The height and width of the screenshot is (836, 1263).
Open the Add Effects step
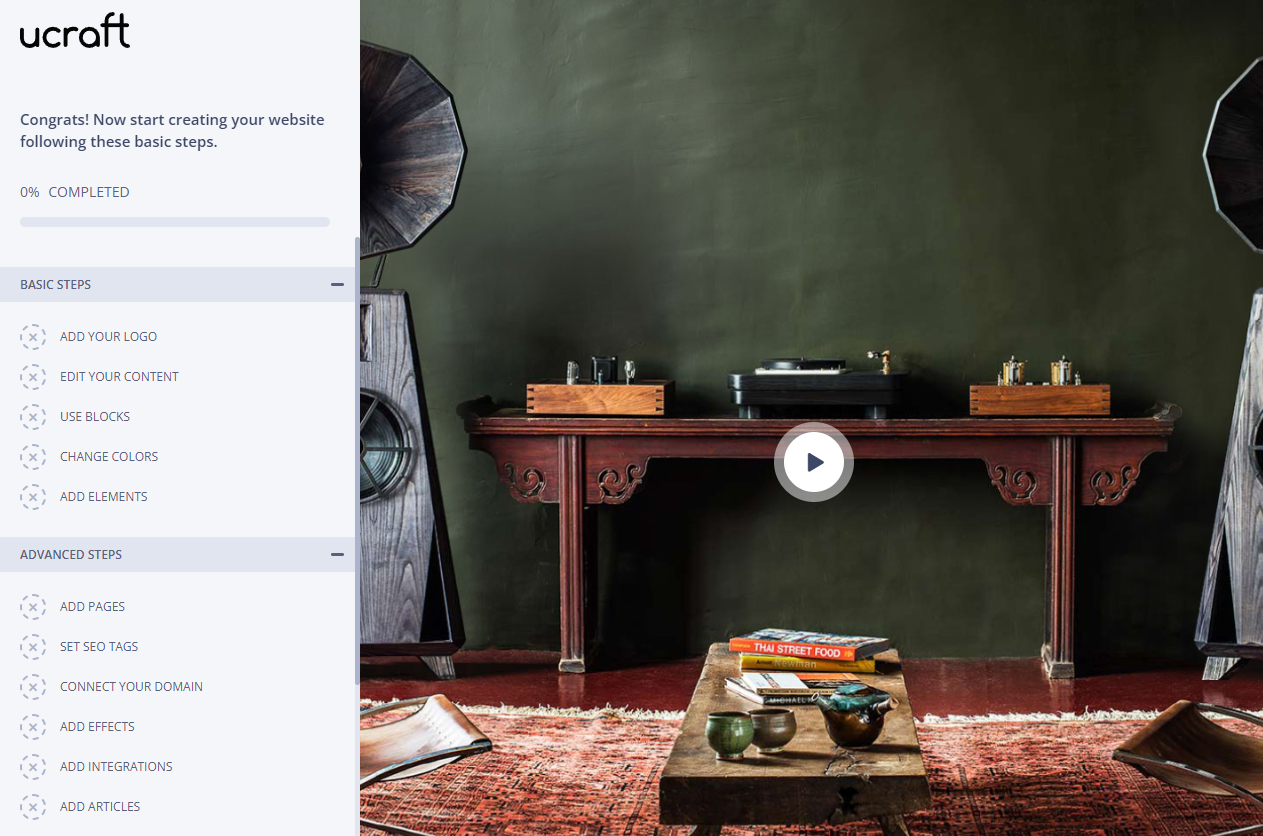tap(97, 727)
